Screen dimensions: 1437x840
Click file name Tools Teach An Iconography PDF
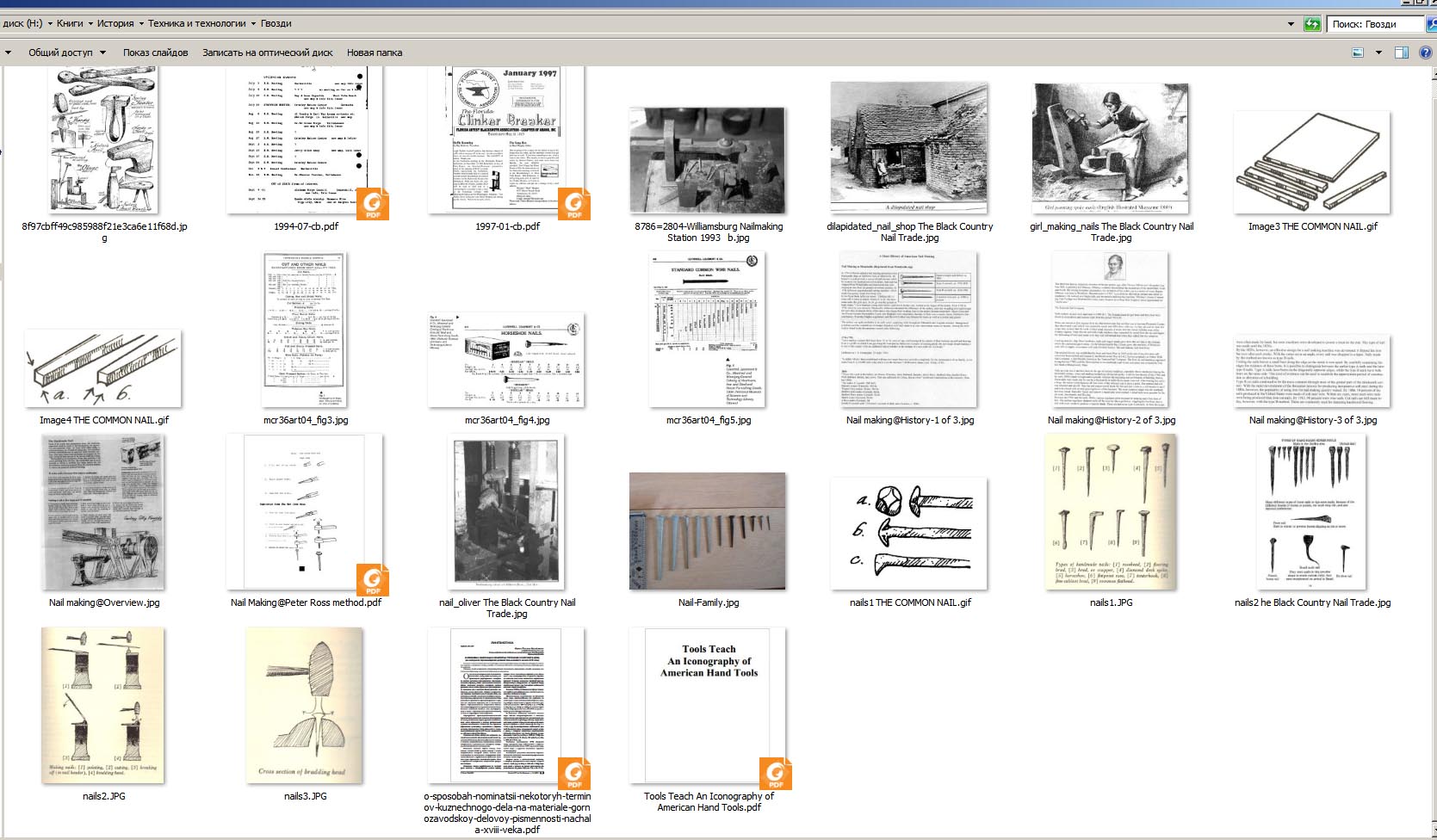click(709, 801)
